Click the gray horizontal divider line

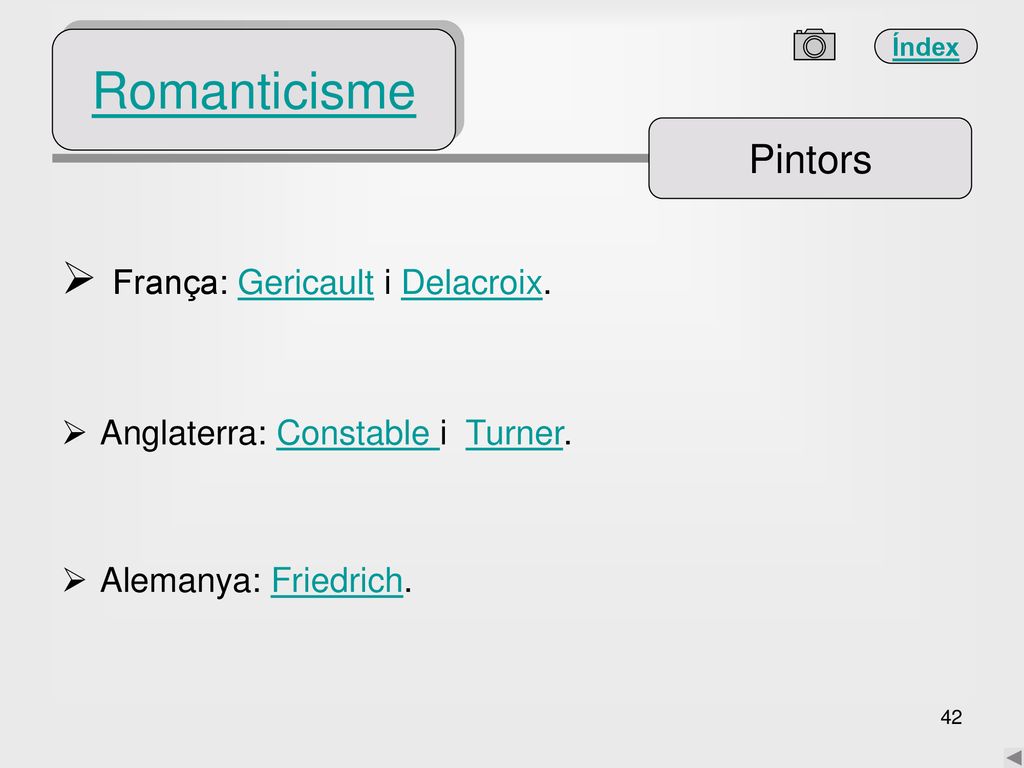[x=350, y=158]
